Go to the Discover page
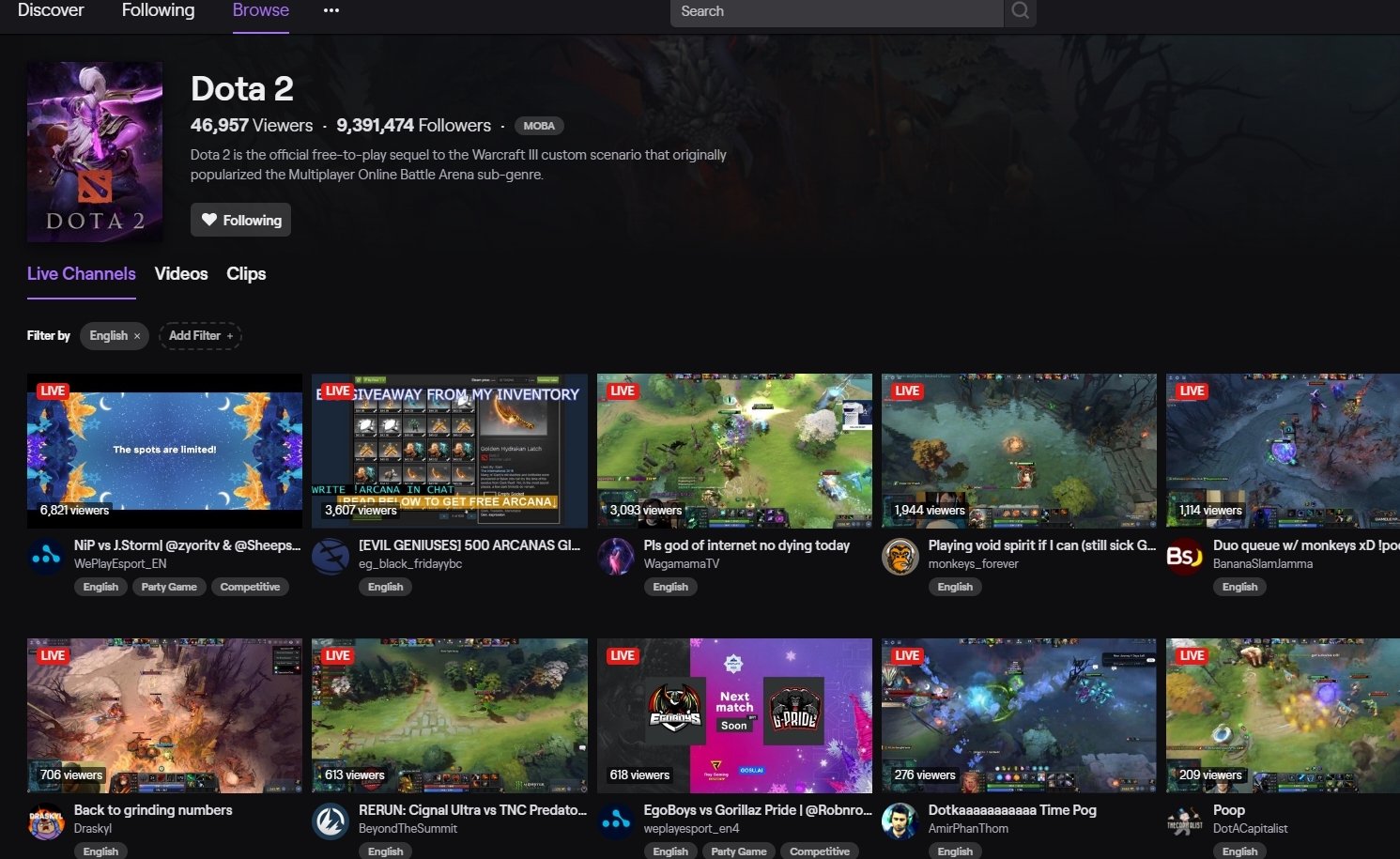1400x859 pixels. 51,11
